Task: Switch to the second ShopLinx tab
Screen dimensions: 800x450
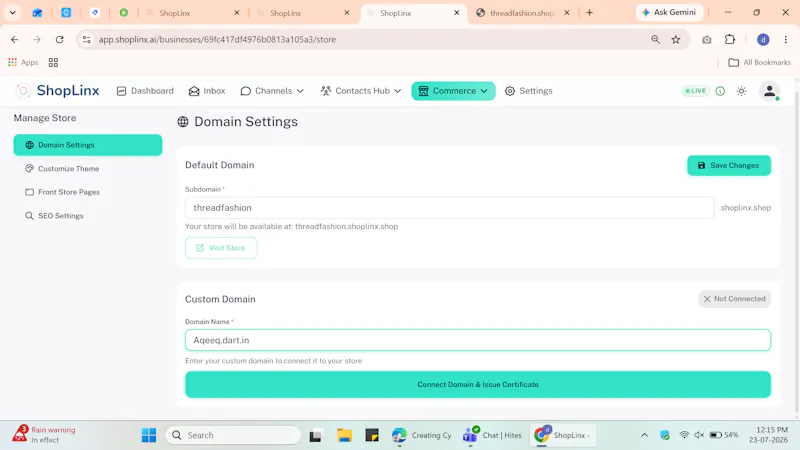Action: [x=304, y=13]
